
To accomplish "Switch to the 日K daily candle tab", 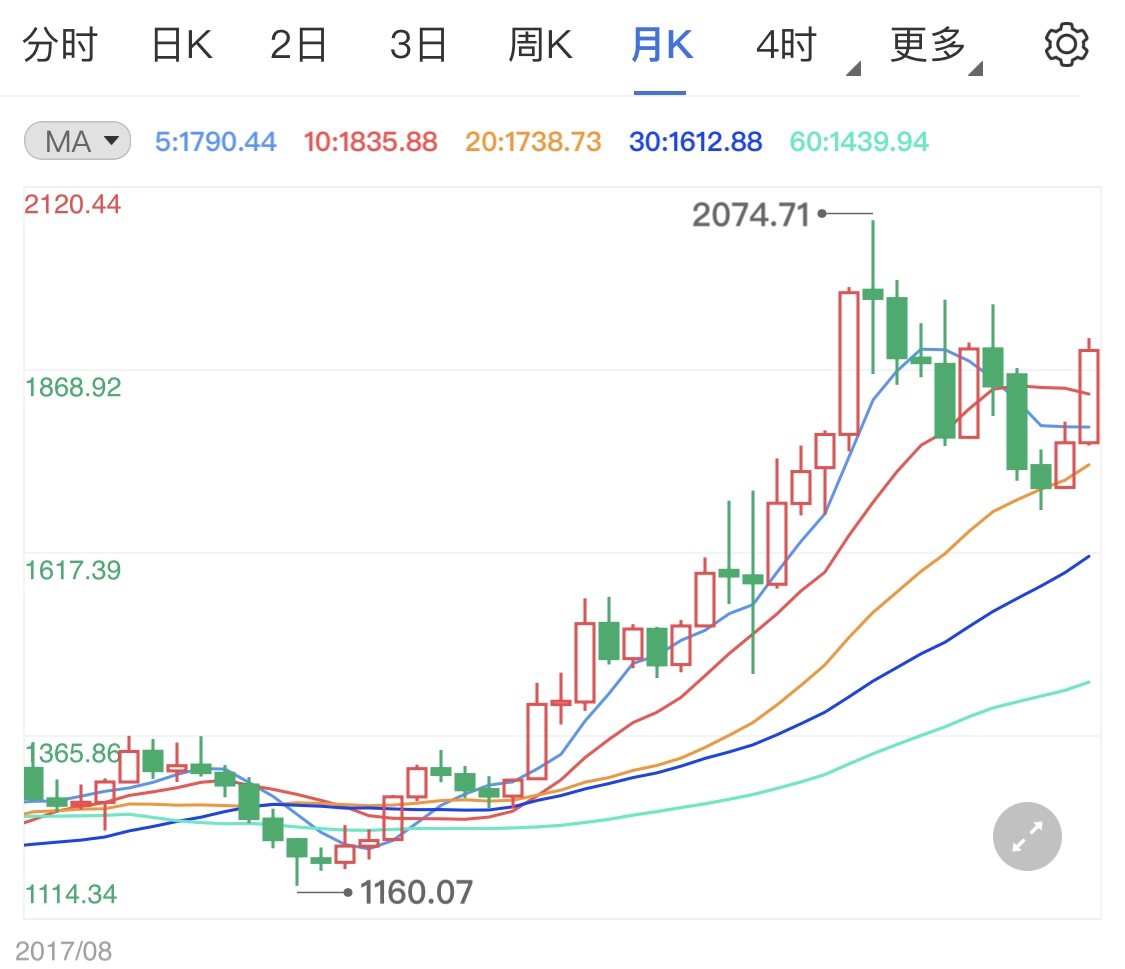I will click(181, 43).
